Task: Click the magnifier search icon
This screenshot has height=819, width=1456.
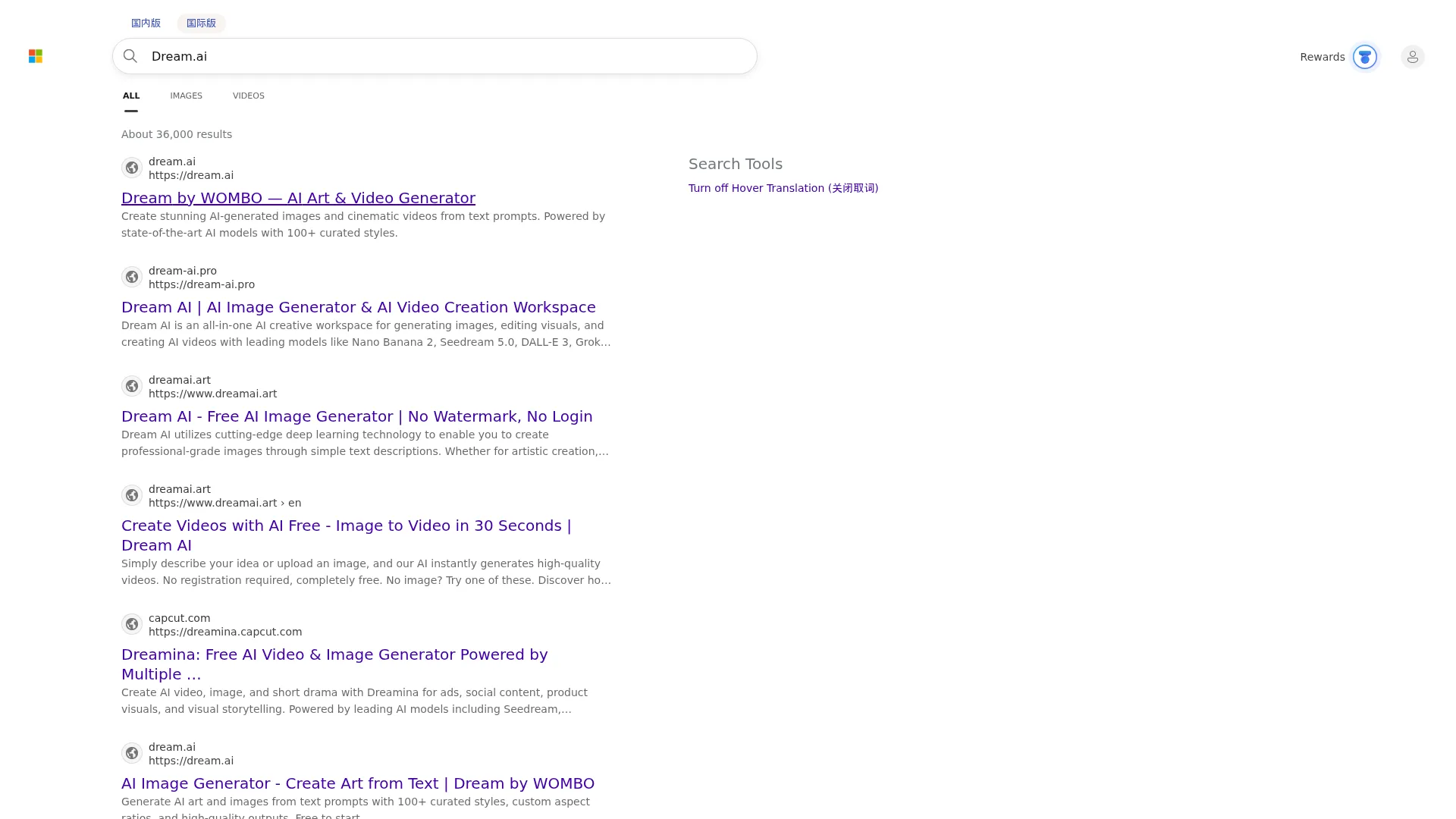Action: coord(130,56)
